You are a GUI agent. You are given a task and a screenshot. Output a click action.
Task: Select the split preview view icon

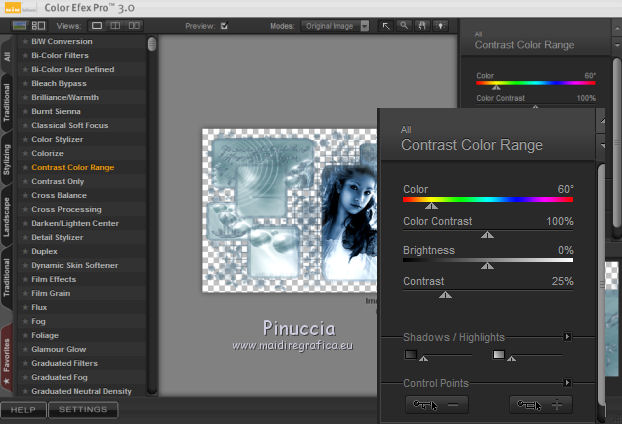pos(115,26)
